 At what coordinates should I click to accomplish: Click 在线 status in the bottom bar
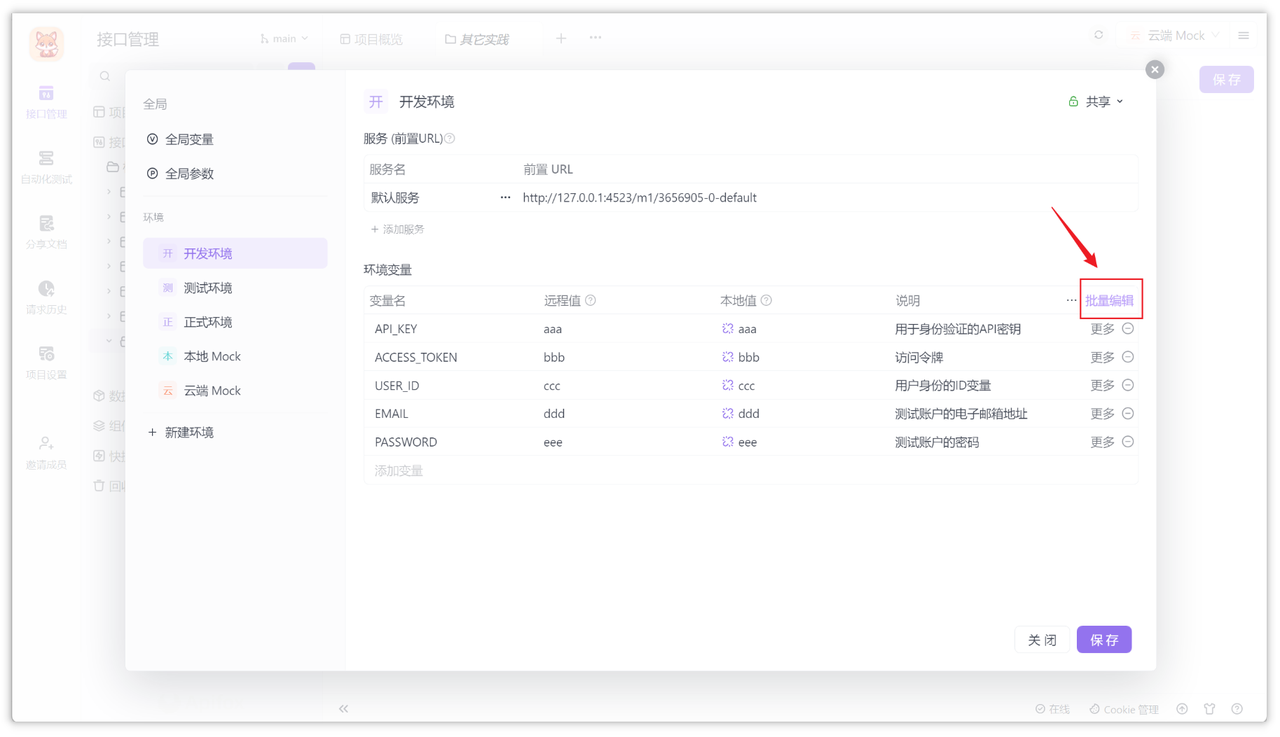[x=1052, y=709]
